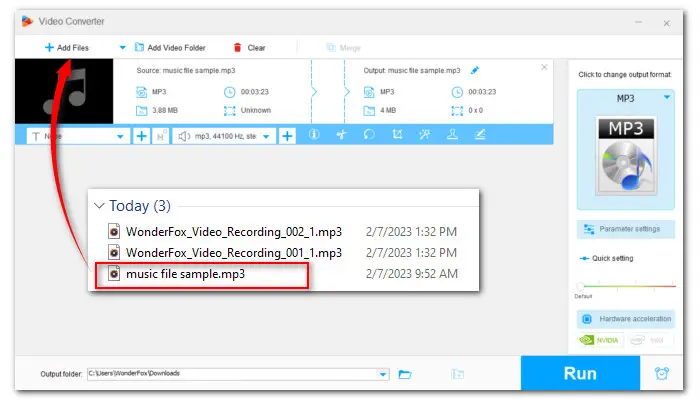Click the Source: music file sample.mp3 label
This screenshot has width=700, height=407.
coord(186,71)
